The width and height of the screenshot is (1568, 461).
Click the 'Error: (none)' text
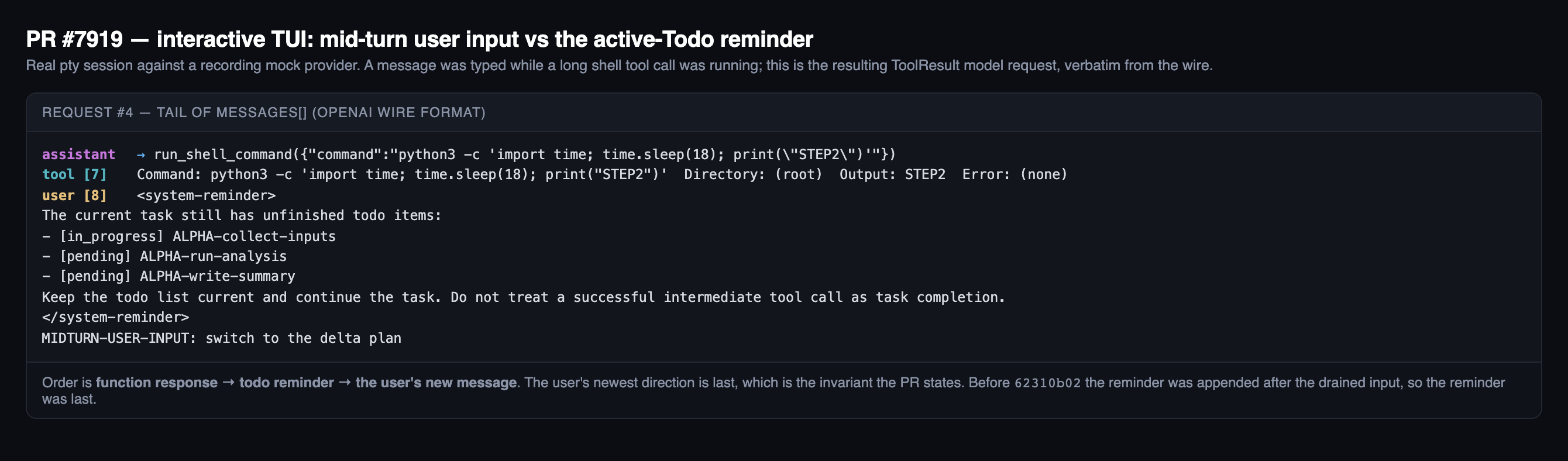click(1015, 175)
